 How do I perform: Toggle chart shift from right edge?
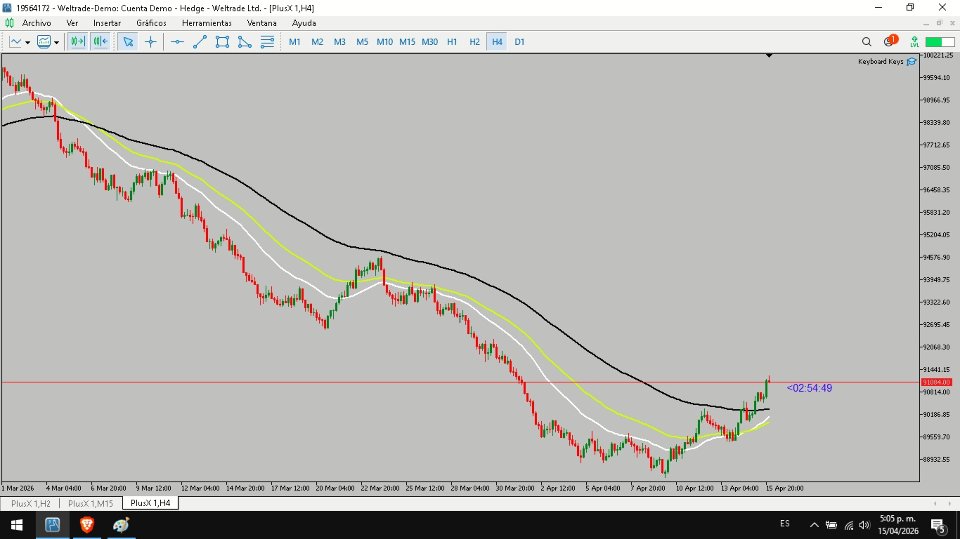(100, 42)
